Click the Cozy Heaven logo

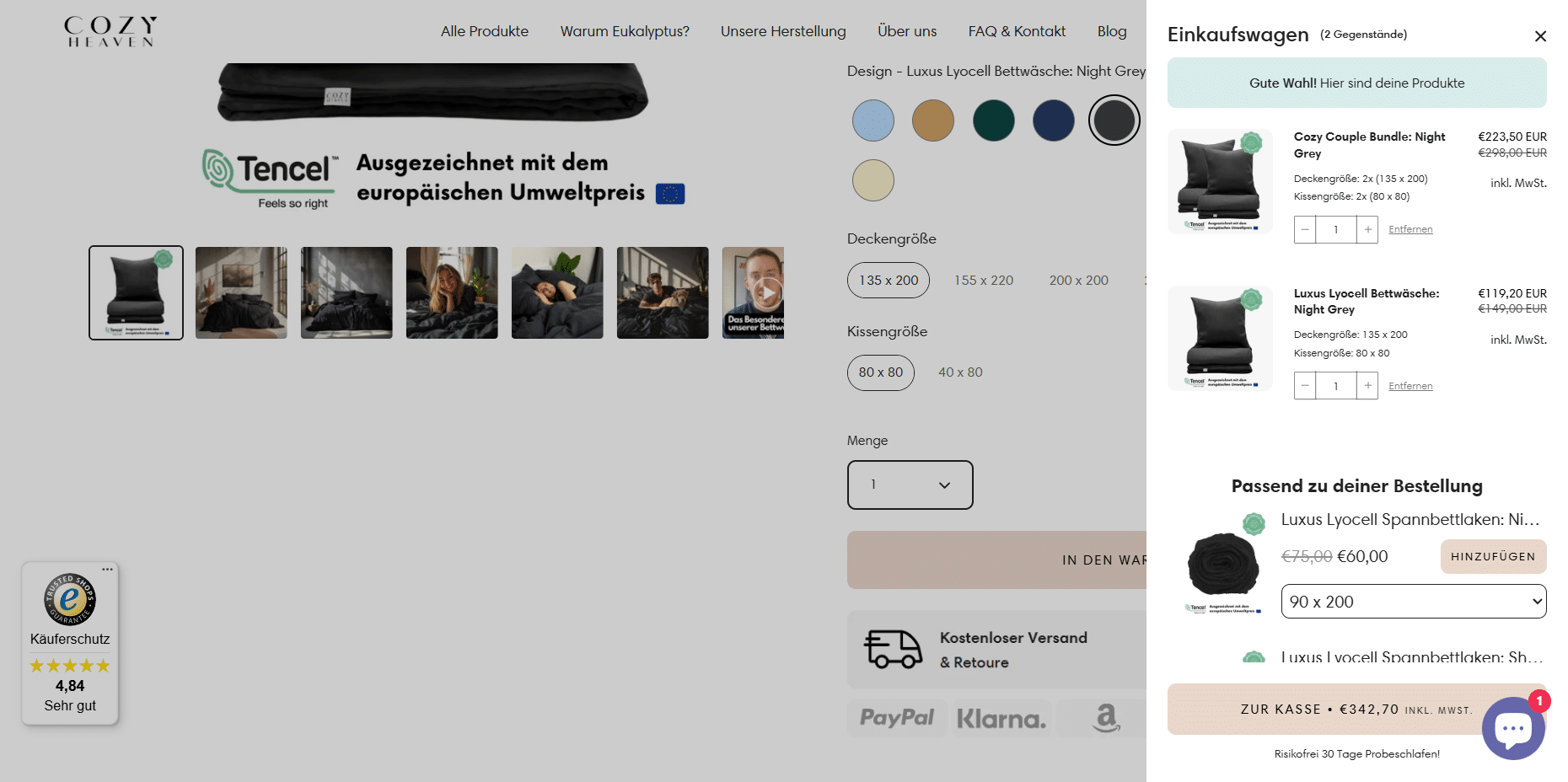coord(110,31)
